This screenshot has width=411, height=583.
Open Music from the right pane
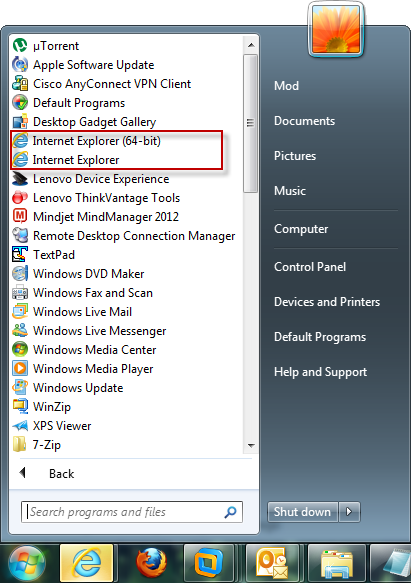(290, 191)
